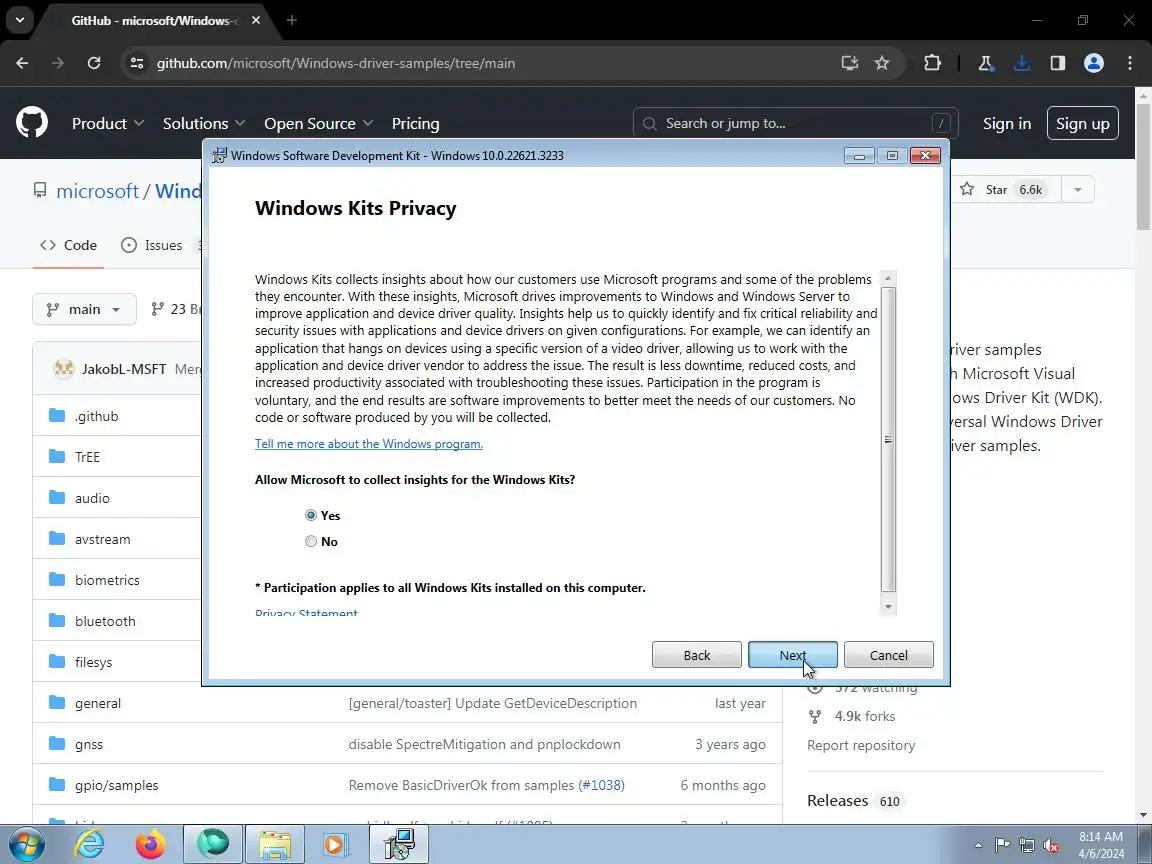The width and height of the screenshot is (1152, 864).
Task: Bookmark this page with the star icon
Action: point(882,63)
